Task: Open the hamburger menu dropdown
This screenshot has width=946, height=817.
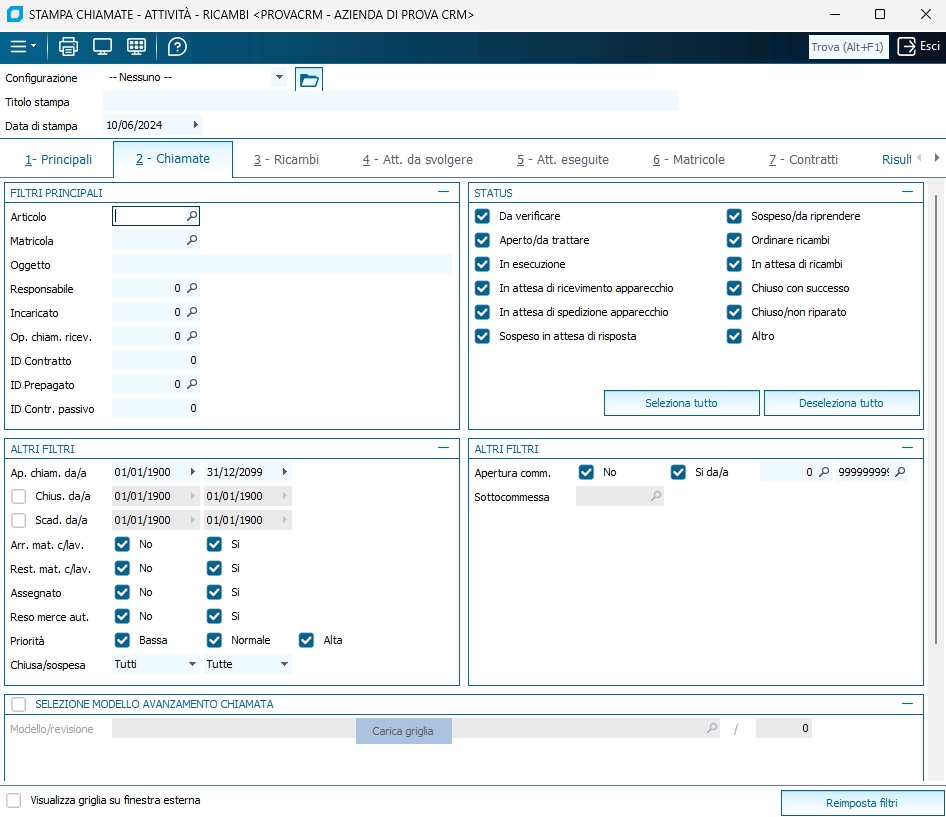Action: tap(23, 47)
